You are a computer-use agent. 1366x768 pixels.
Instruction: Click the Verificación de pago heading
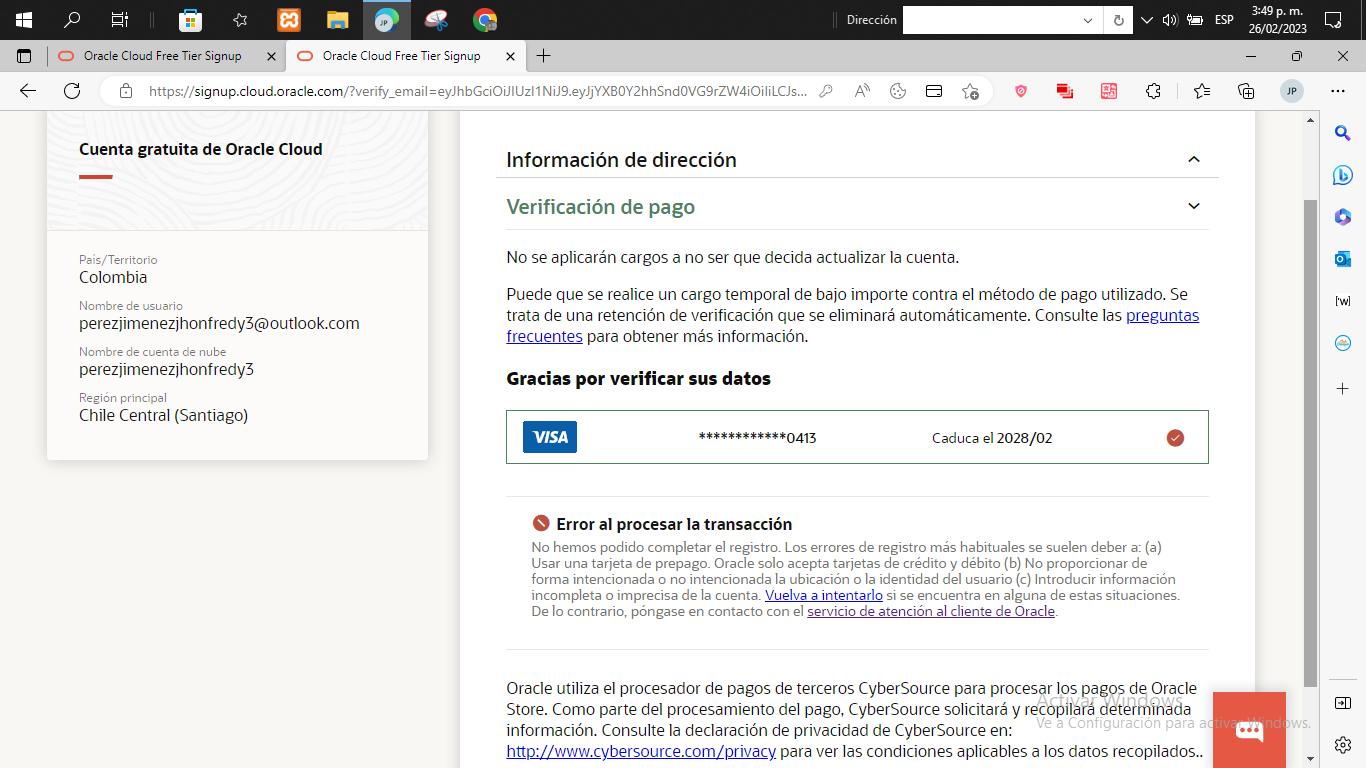click(600, 207)
